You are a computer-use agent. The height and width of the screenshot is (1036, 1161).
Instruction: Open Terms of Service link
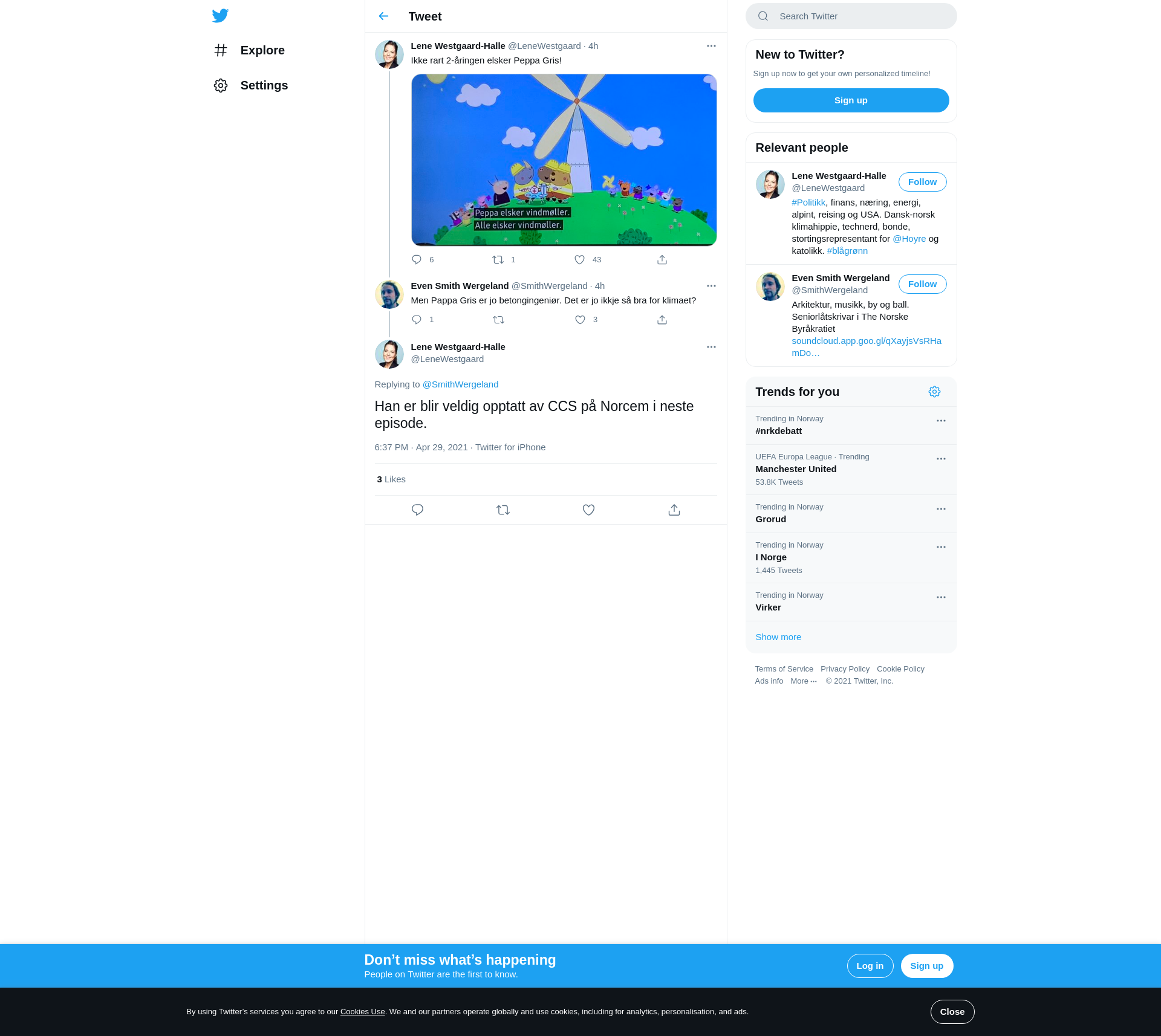(x=784, y=669)
